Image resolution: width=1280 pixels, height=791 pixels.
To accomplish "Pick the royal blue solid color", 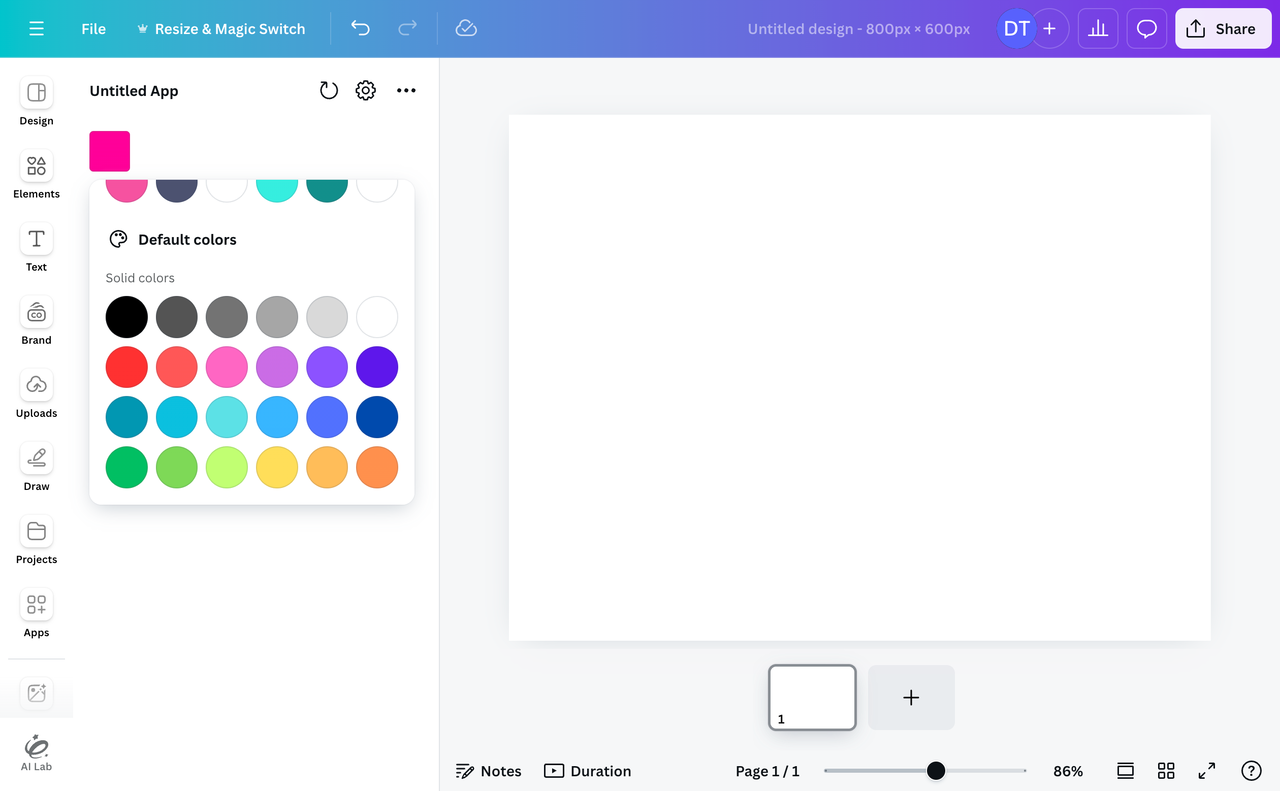I will tap(327, 417).
